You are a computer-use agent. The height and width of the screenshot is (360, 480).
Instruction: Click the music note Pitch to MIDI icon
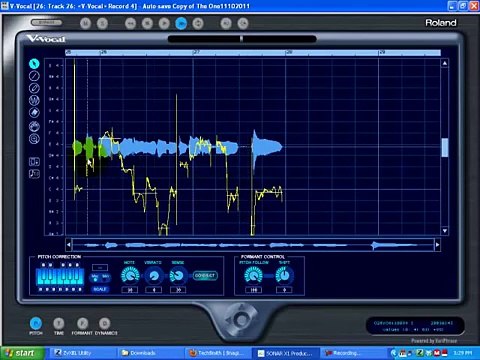(34, 174)
